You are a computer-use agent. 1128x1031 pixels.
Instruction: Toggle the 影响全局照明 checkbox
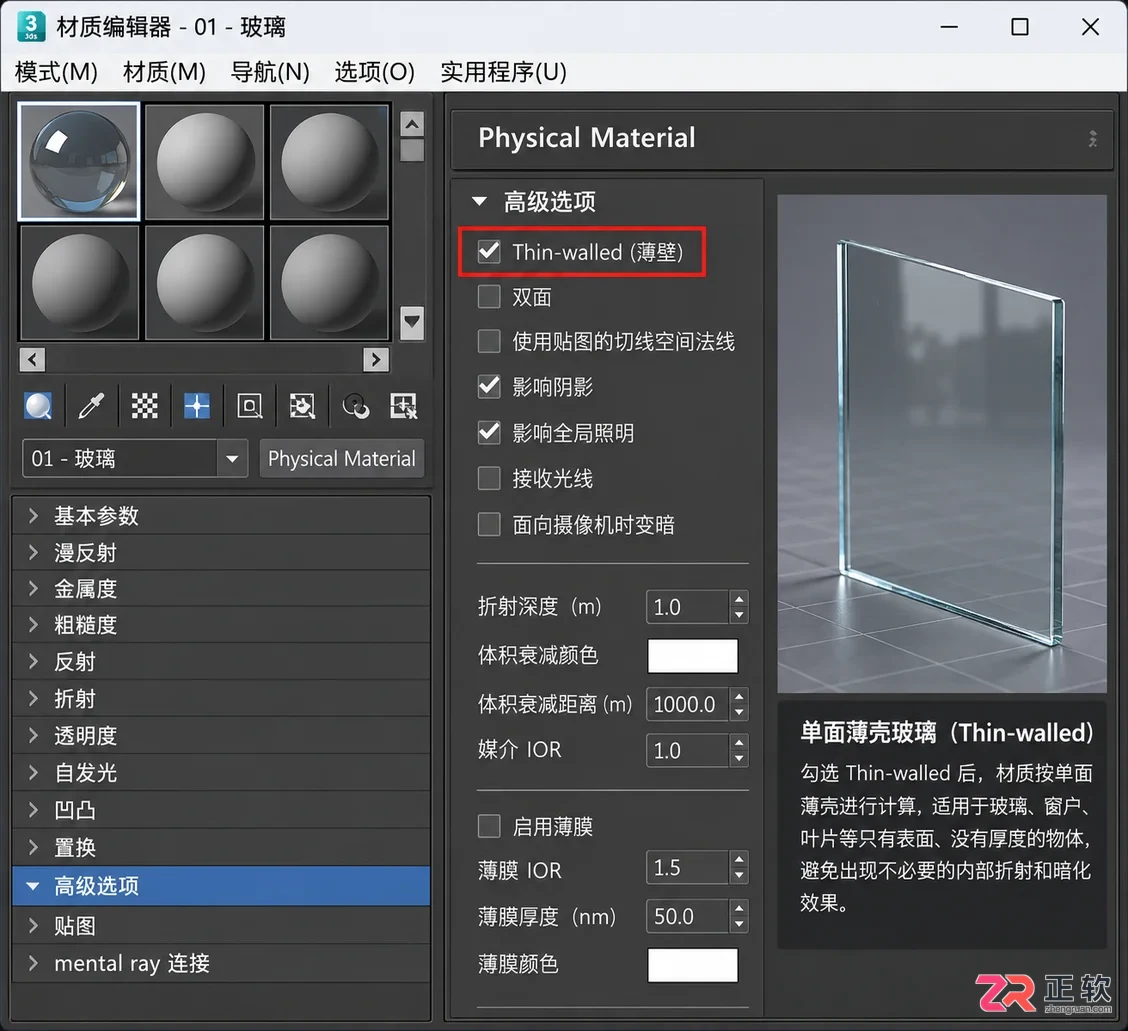[x=489, y=432]
